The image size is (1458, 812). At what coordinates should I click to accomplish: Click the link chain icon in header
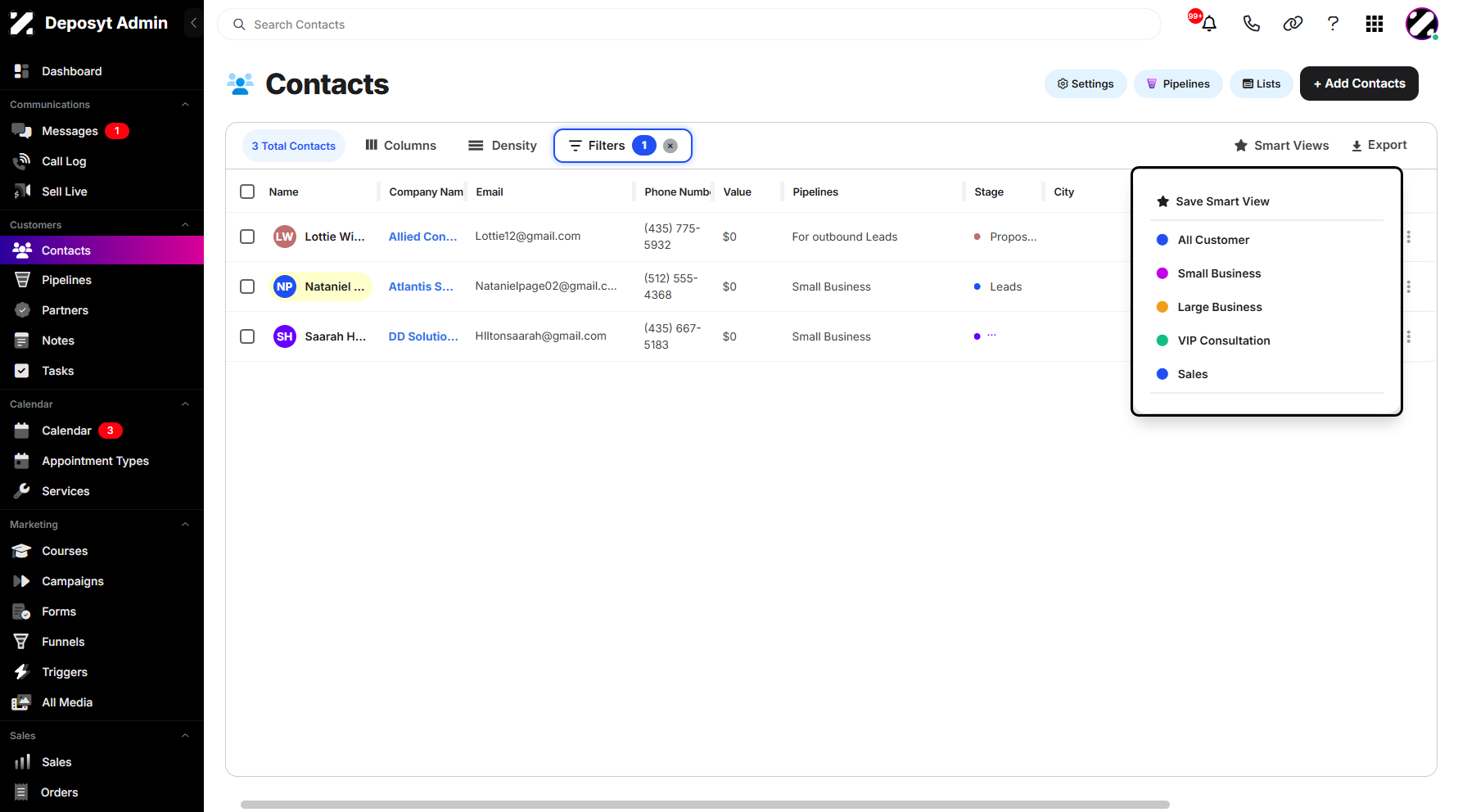(1293, 24)
